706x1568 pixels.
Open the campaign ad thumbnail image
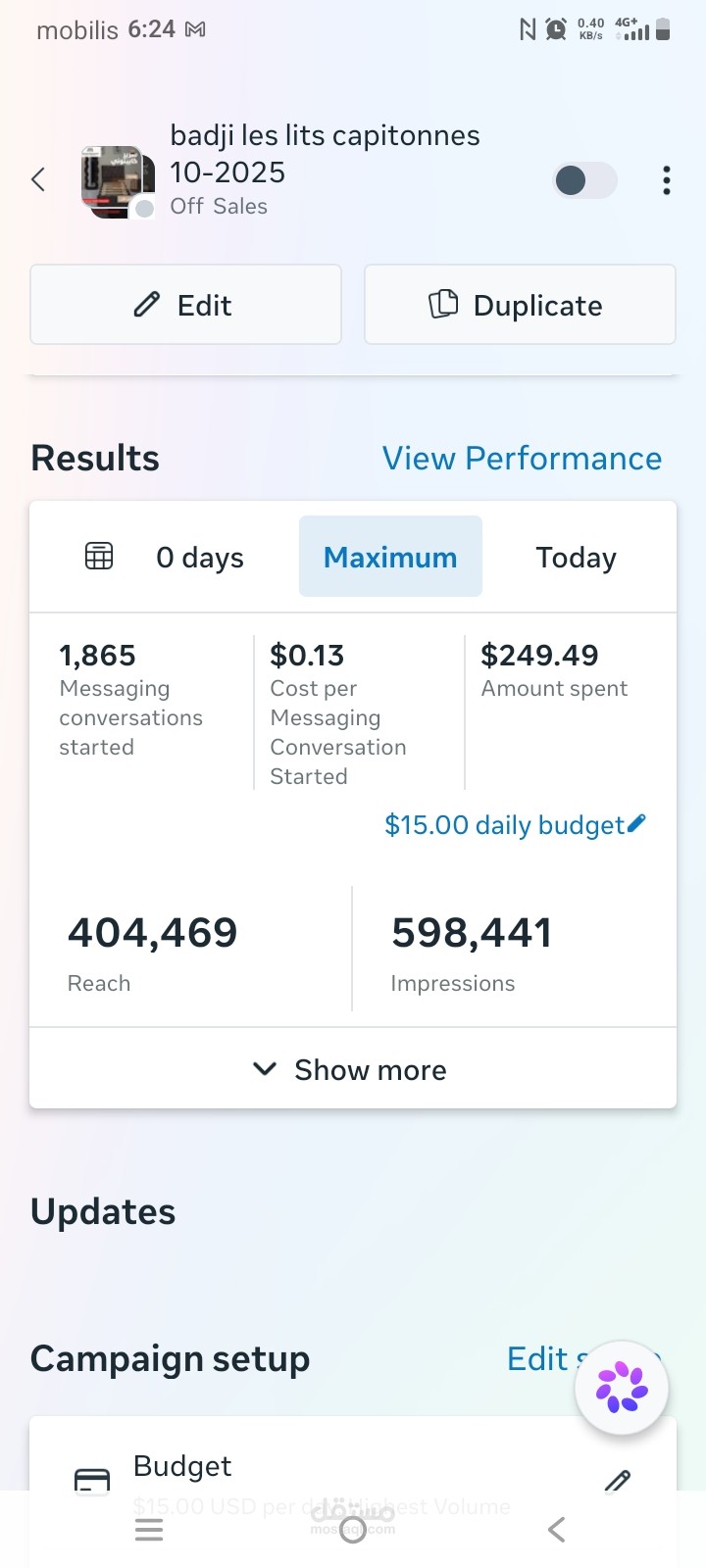click(x=118, y=181)
